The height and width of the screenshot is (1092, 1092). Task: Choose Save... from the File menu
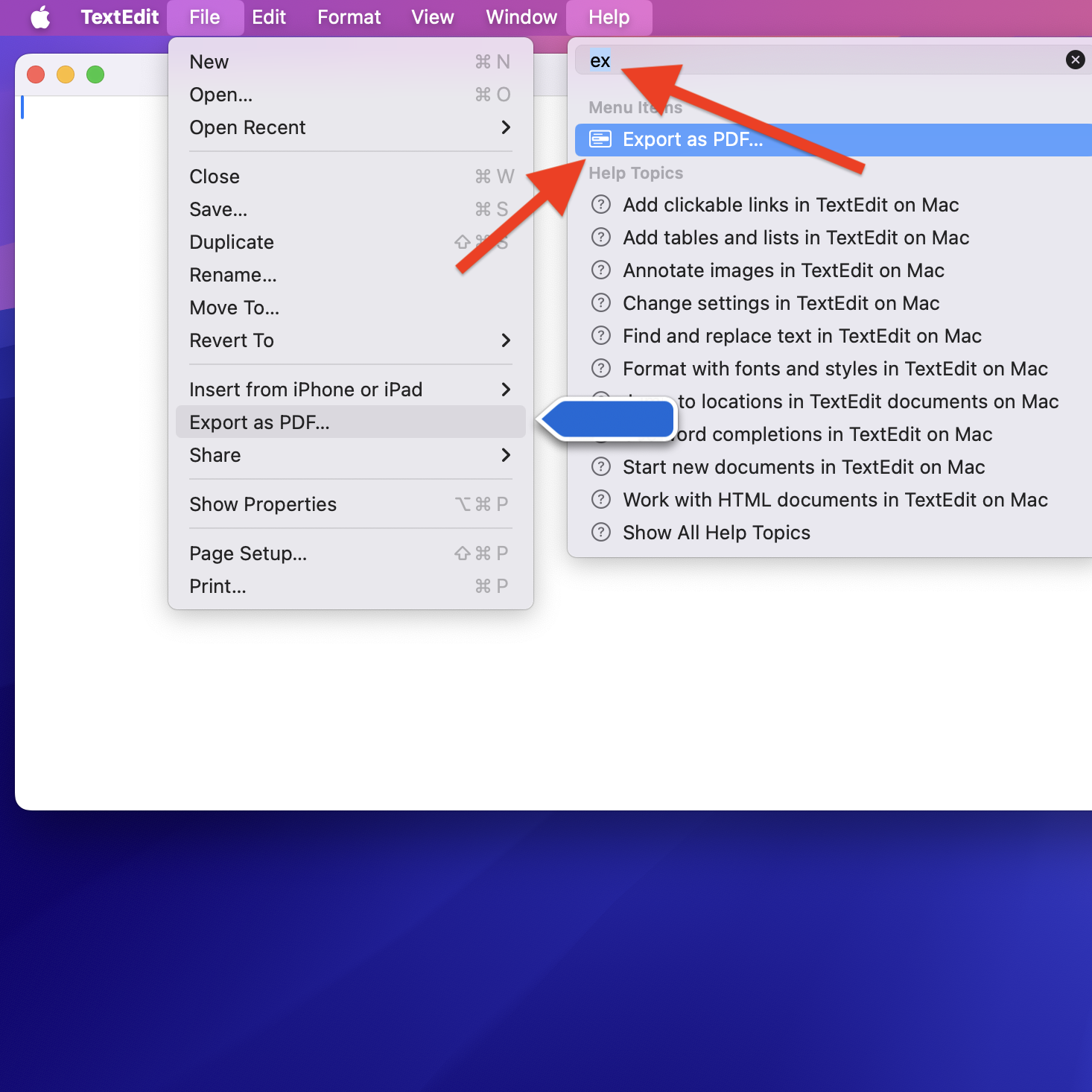pos(350,209)
